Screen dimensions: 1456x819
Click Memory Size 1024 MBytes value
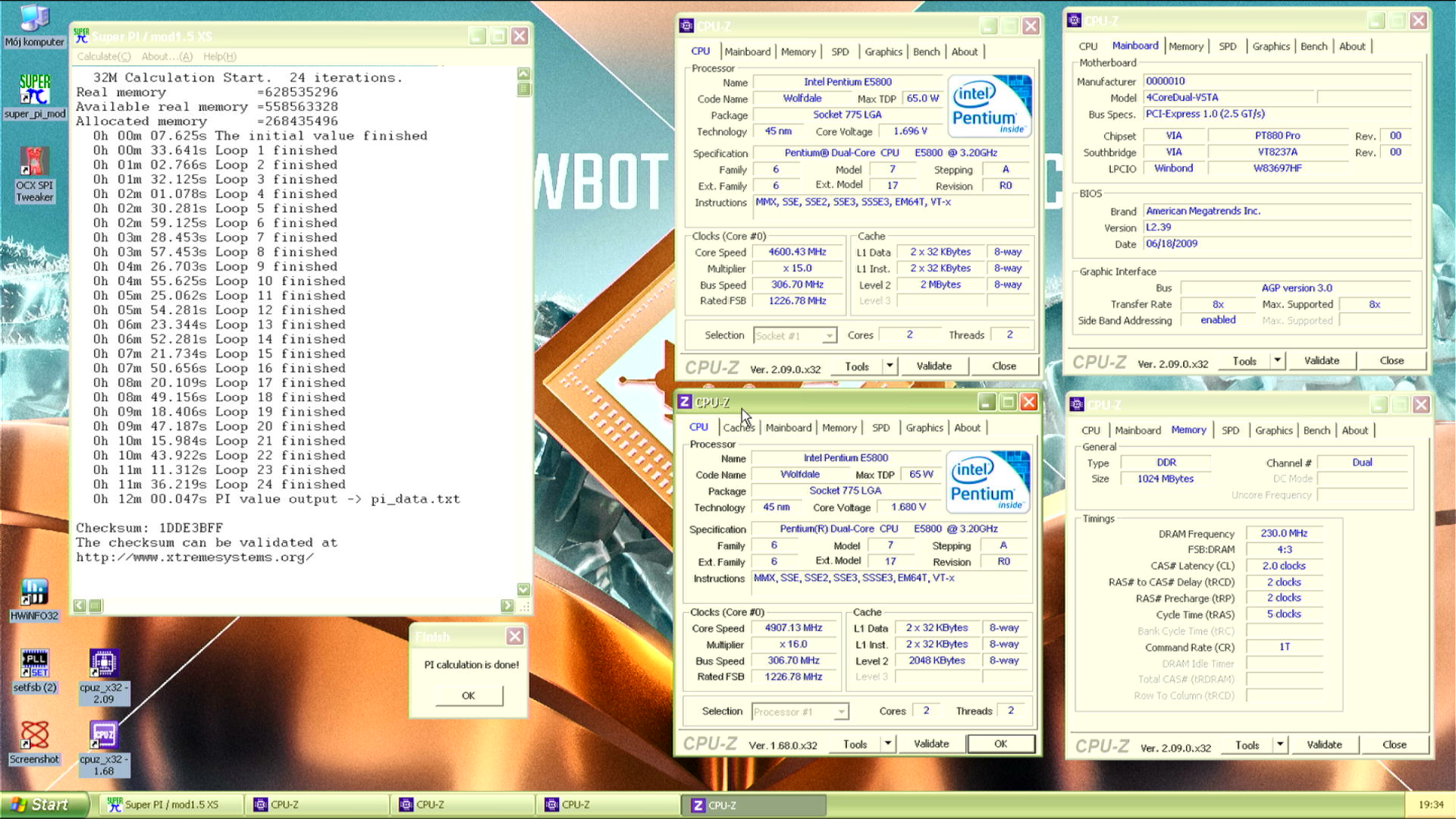pyautogui.click(x=1165, y=479)
